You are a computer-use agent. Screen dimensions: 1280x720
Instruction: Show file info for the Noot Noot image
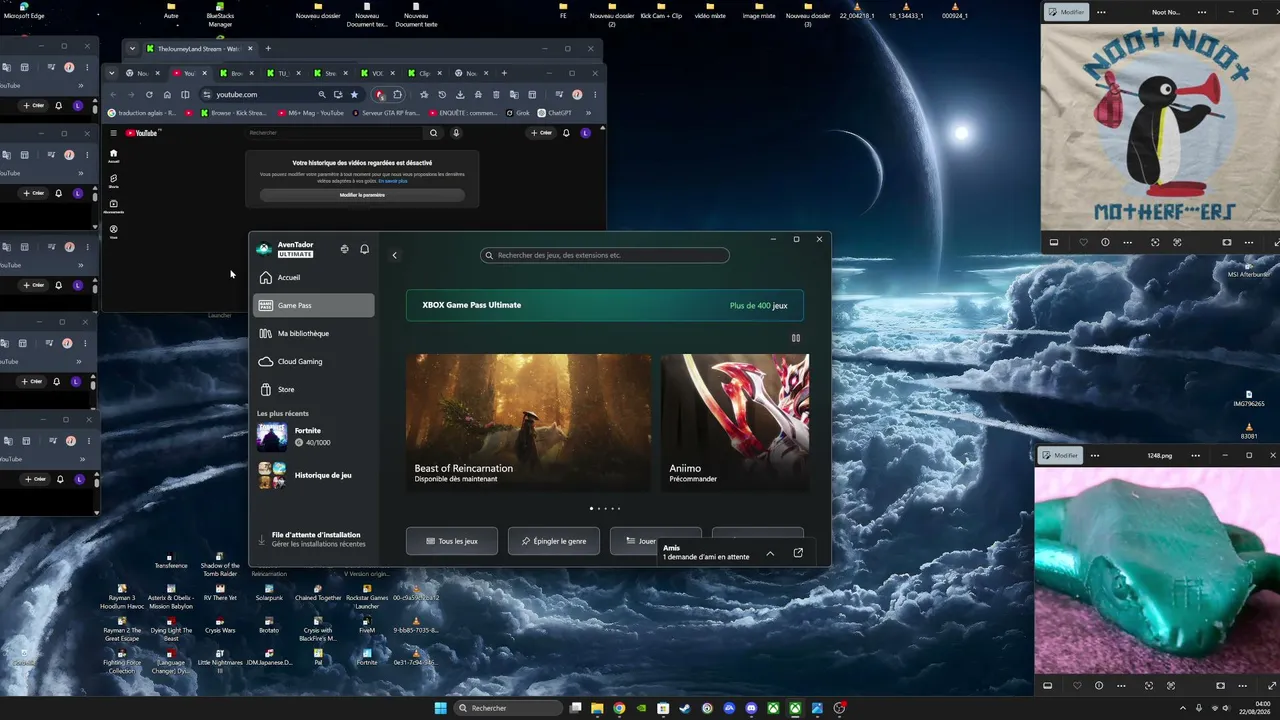(x=1105, y=242)
